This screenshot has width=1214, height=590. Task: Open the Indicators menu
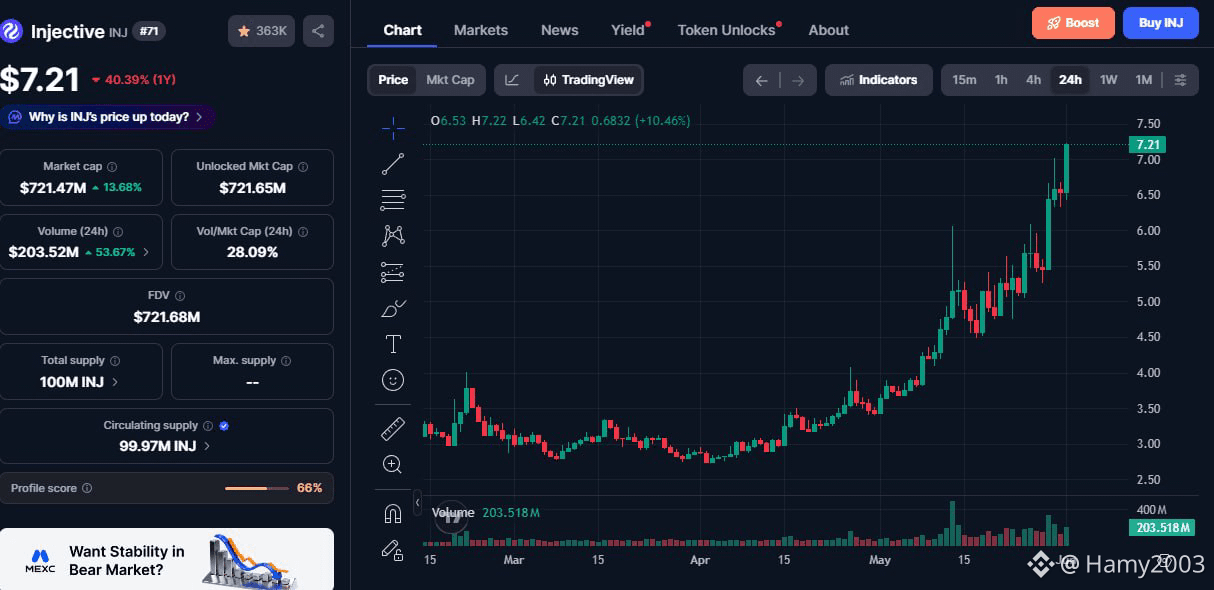878,80
